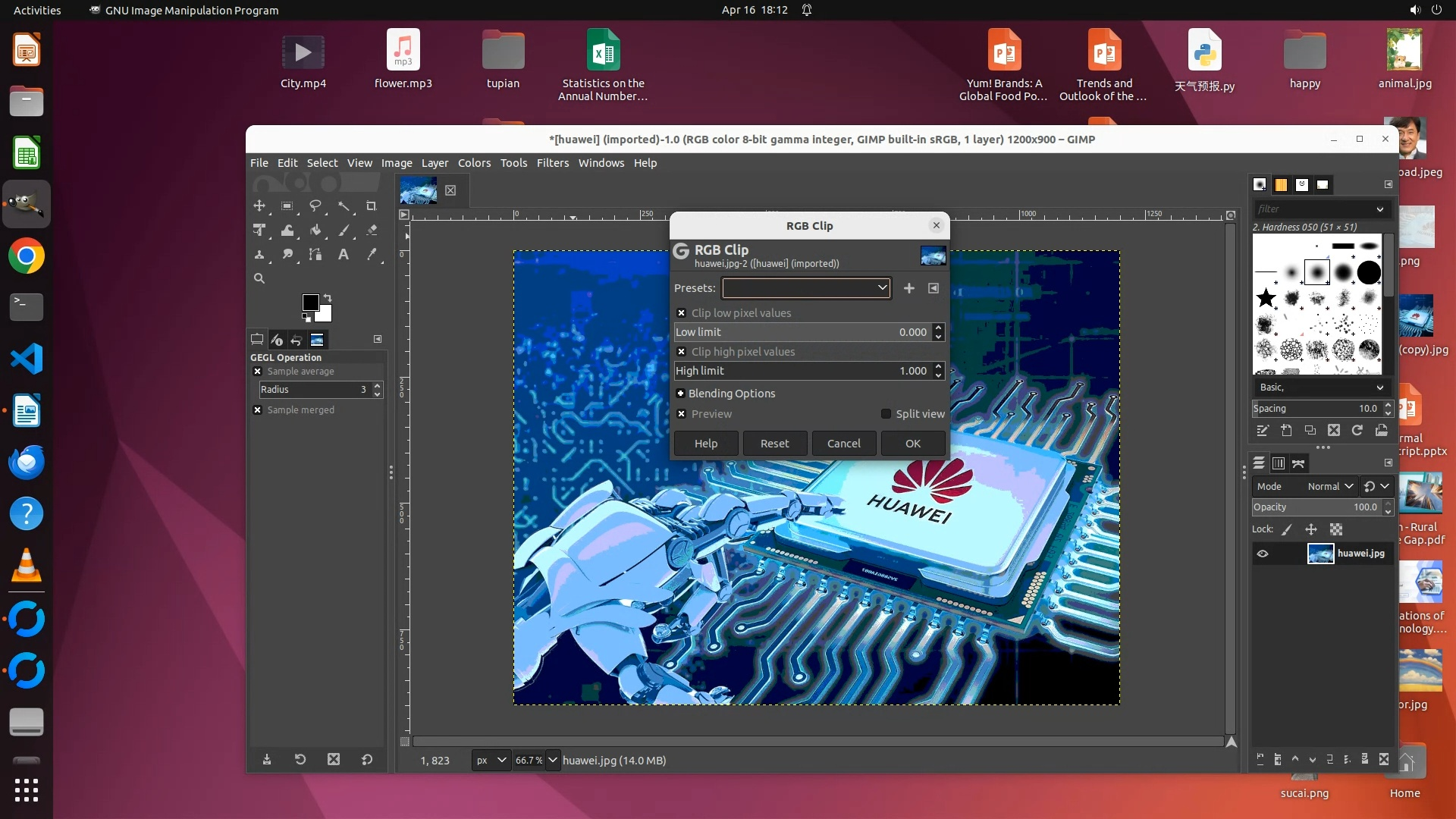Screen dimensions: 1456x819
Task: Open the Colors menu
Action: [474, 163]
